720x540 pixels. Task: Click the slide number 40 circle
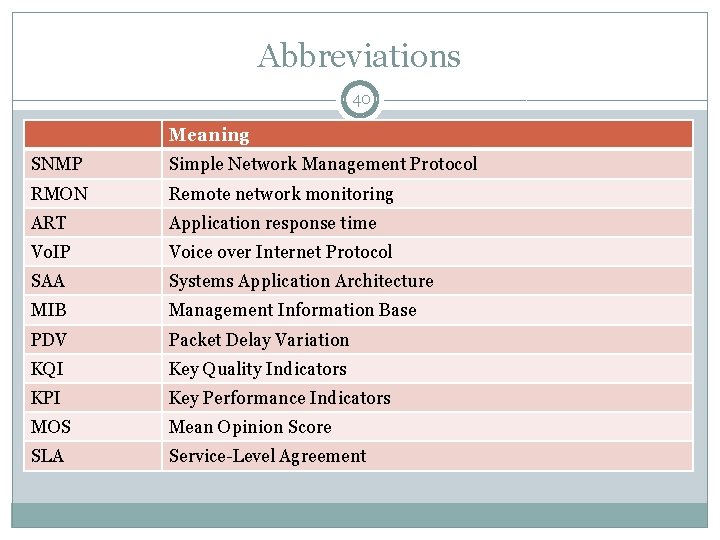(x=359, y=100)
